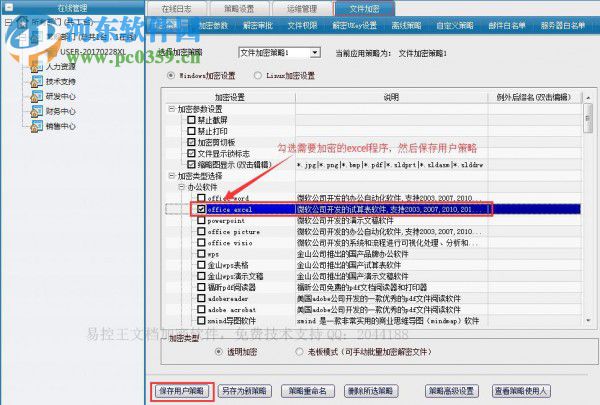Viewport: 600px width, 405px height.
Task: Click the 另存为新策略 button
Action: (245, 391)
